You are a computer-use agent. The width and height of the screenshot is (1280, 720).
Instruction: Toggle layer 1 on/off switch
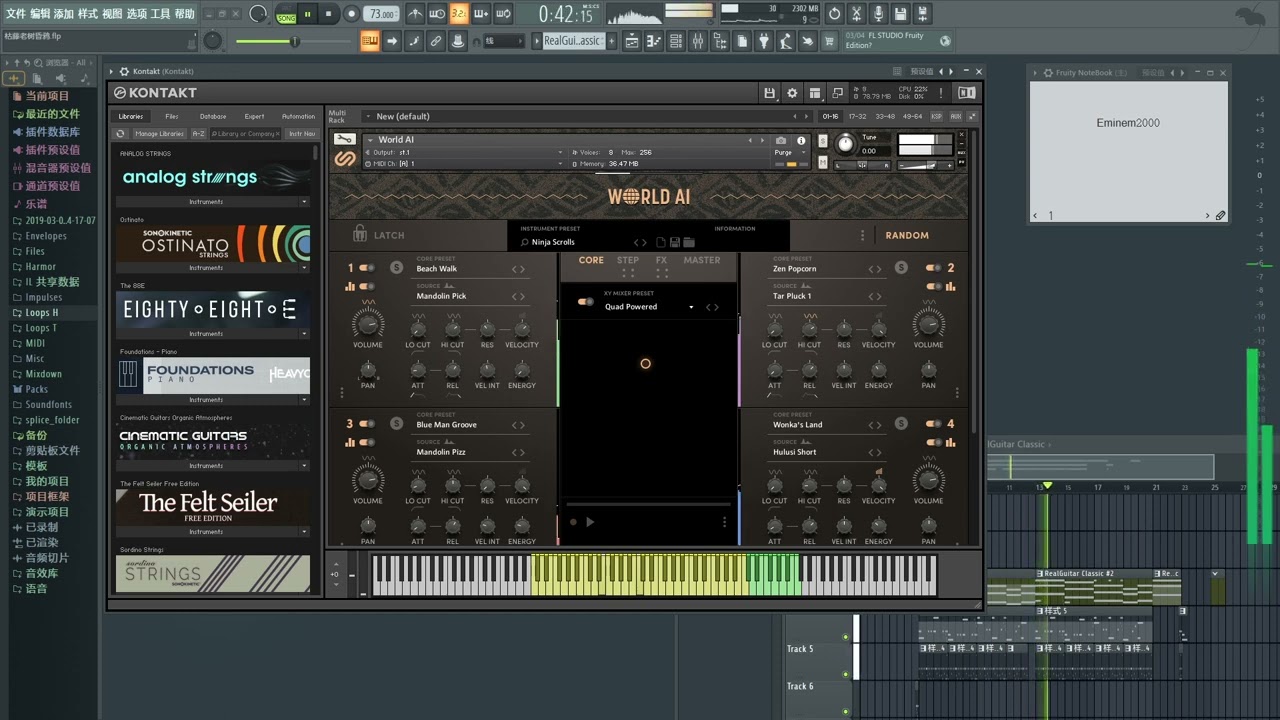[x=367, y=268]
